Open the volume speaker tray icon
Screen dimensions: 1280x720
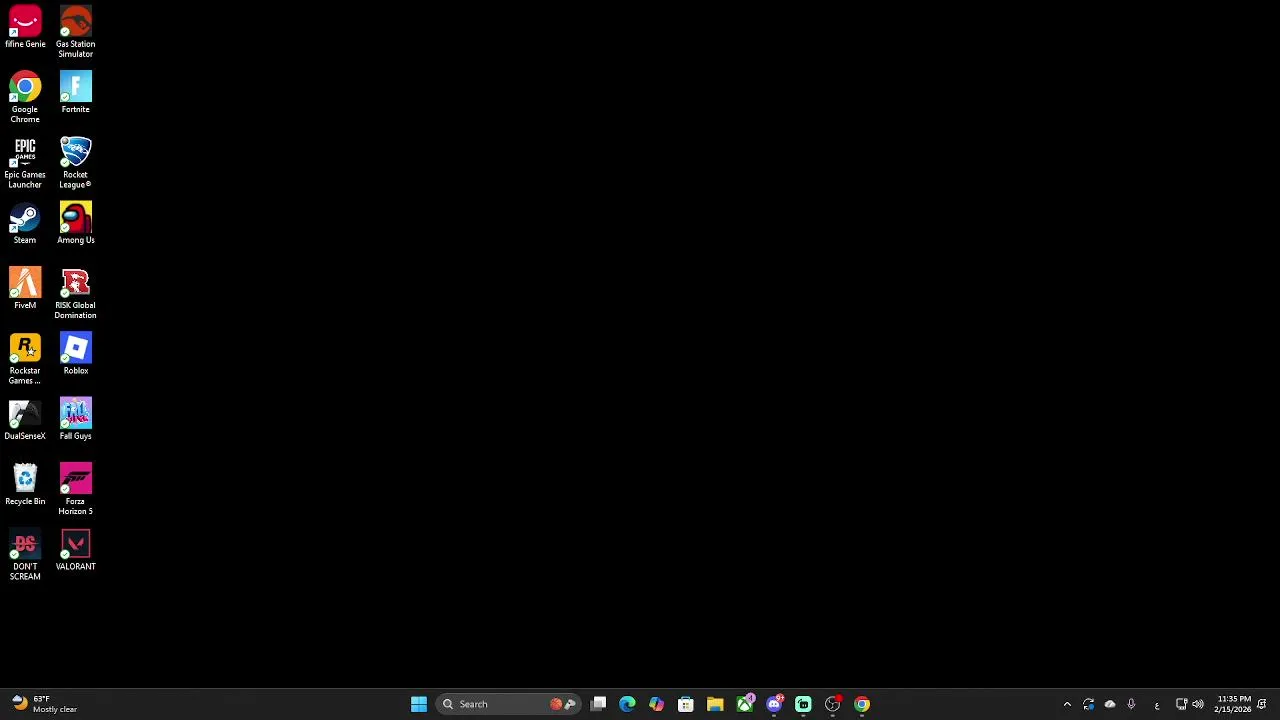click(1198, 704)
